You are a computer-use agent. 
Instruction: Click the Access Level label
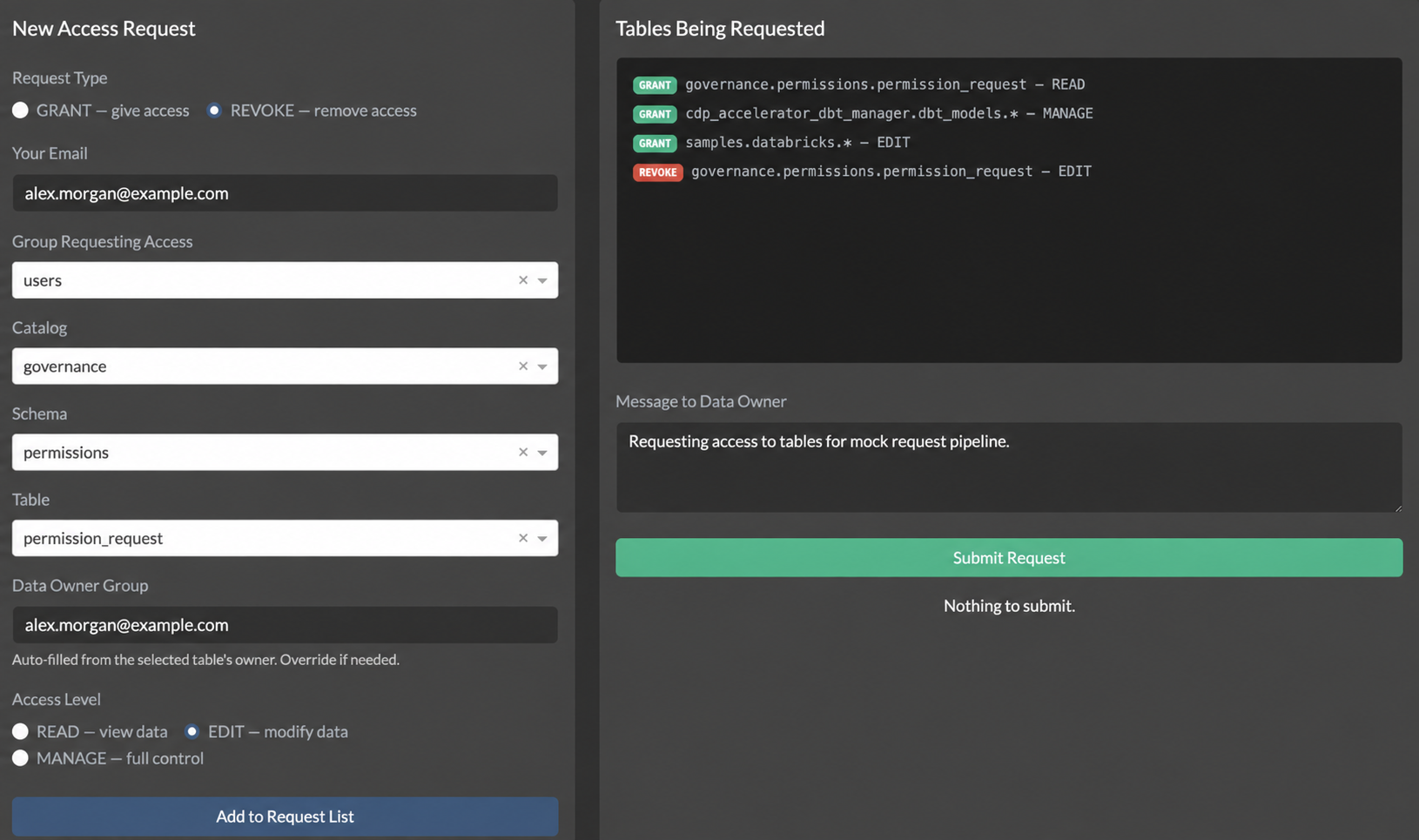pyautogui.click(x=57, y=699)
